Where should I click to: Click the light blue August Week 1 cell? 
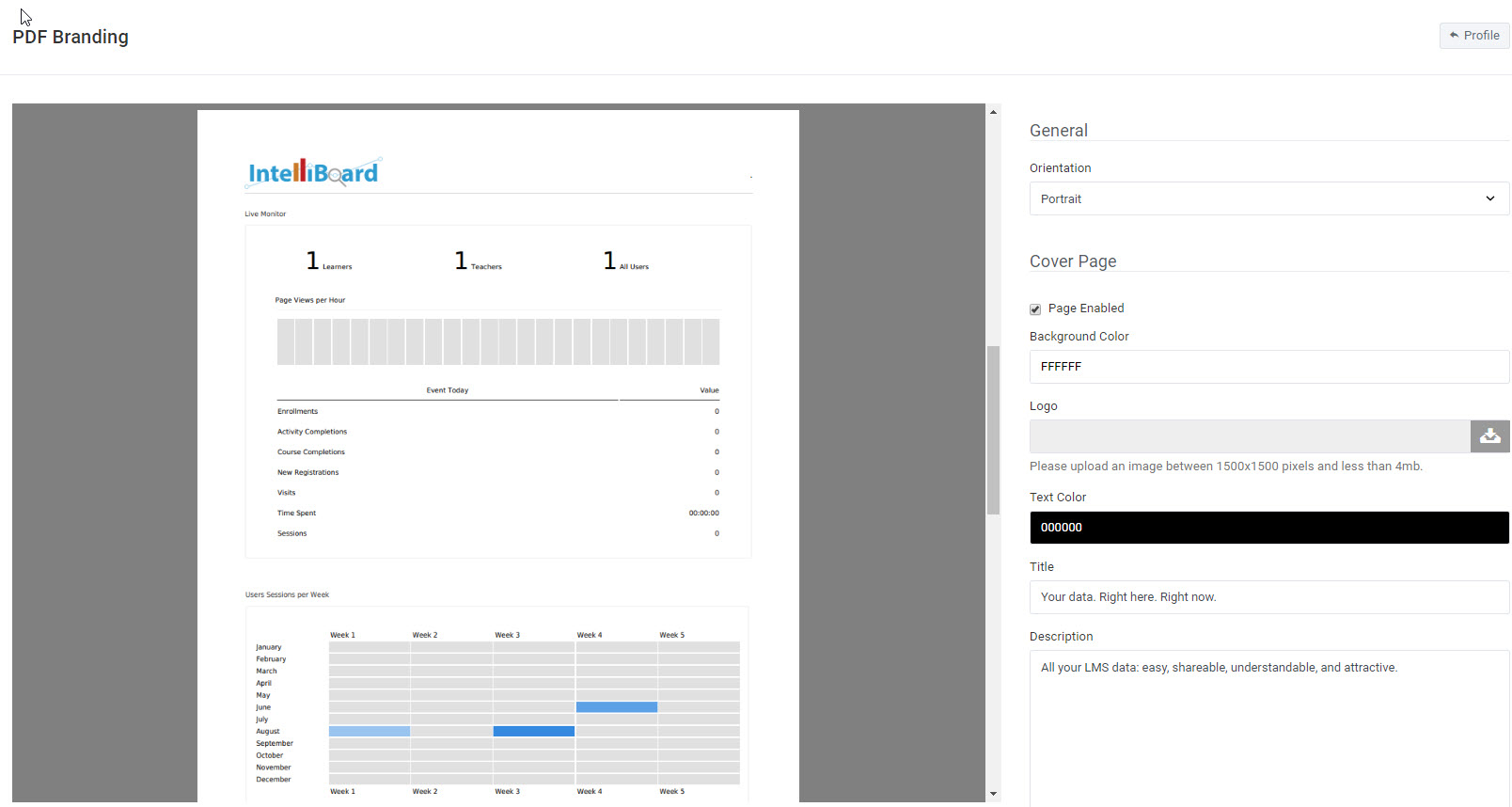tap(369, 731)
